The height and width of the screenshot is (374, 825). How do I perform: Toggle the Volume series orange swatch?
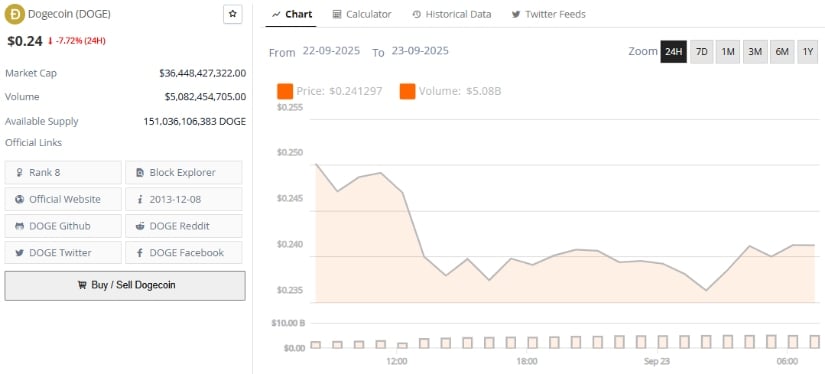coord(407,91)
